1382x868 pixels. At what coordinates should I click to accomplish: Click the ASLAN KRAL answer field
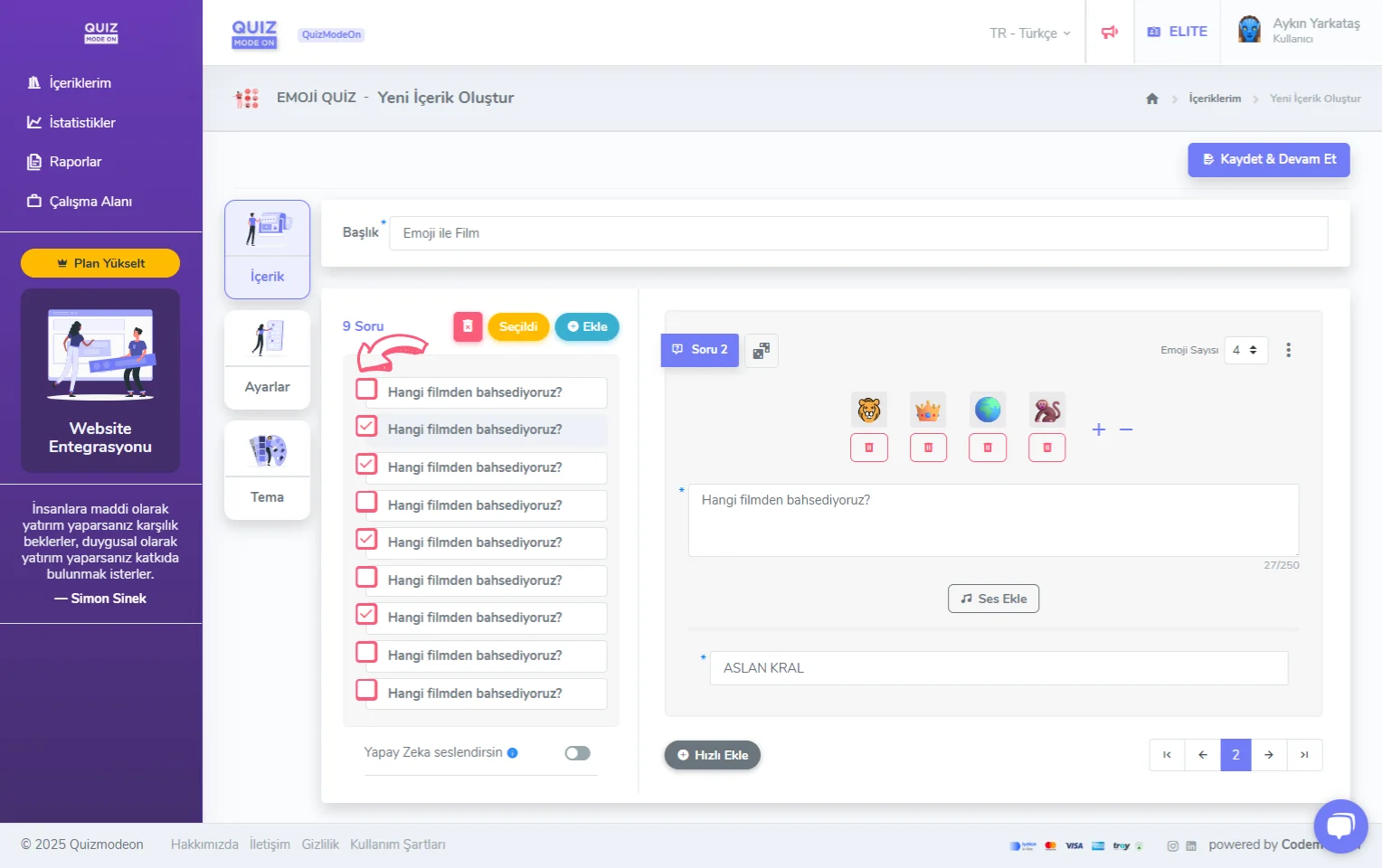pos(998,667)
